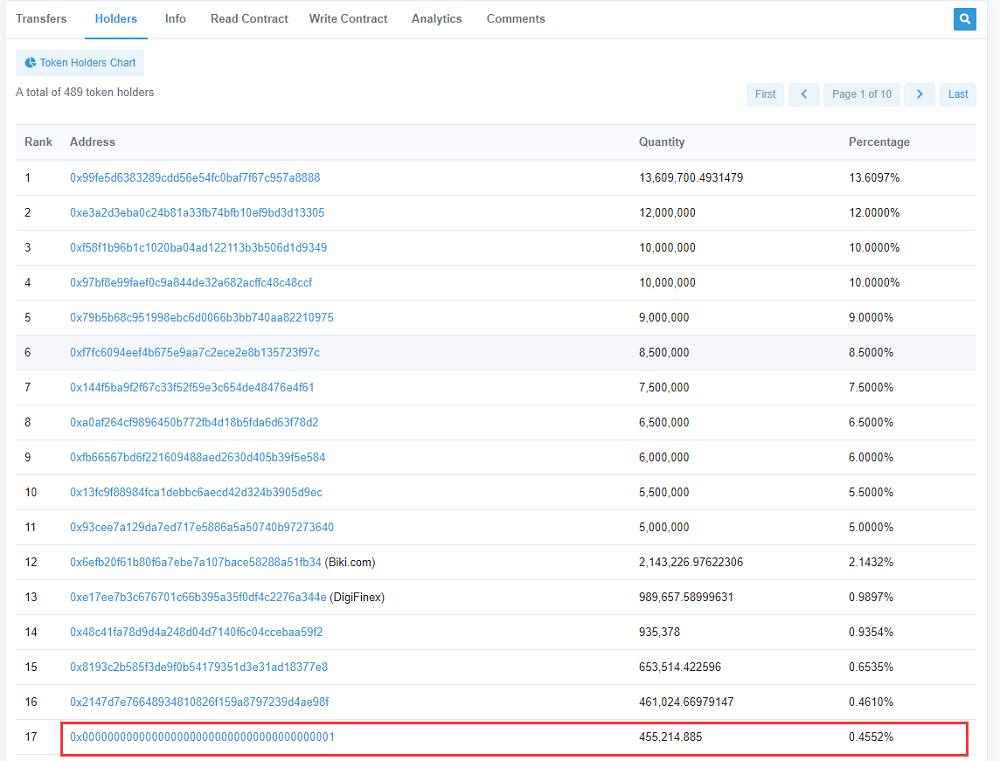This screenshot has width=1000, height=761.
Task: Select the Holders tab
Action: click(115, 19)
